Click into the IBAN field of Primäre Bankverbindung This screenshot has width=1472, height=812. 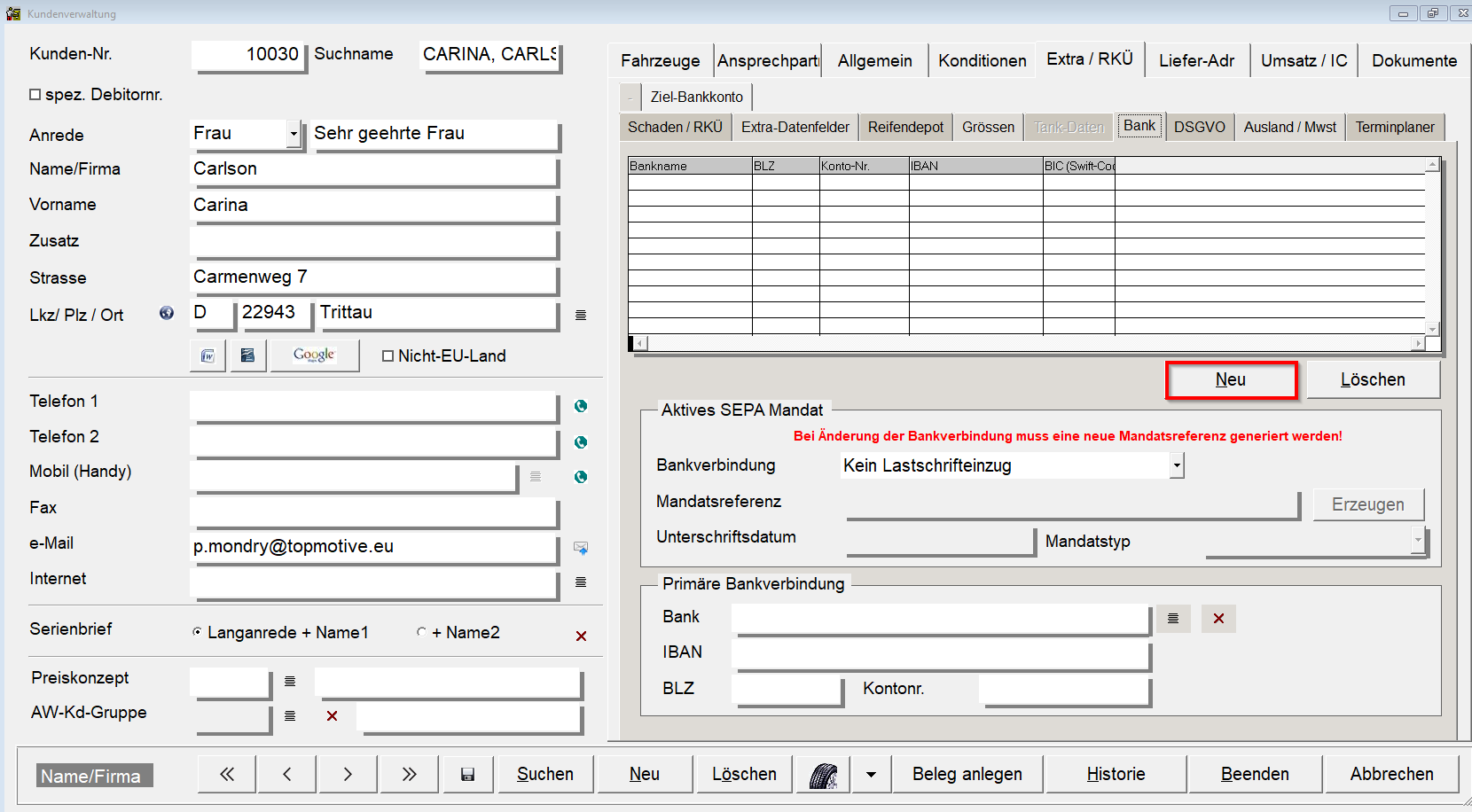click(941, 654)
